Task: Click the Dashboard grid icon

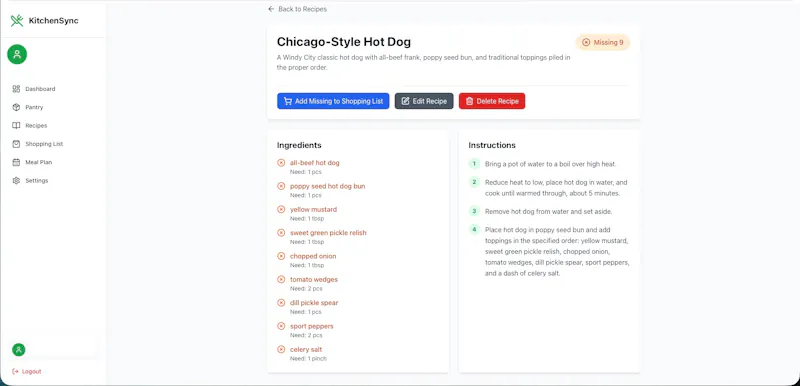Action: tap(16, 89)
